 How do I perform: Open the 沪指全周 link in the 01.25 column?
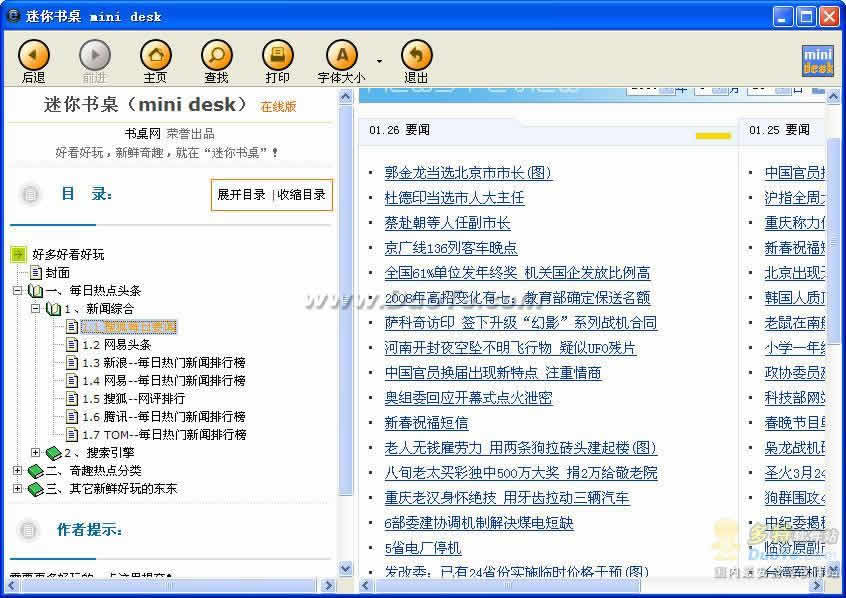click(795, 198)
